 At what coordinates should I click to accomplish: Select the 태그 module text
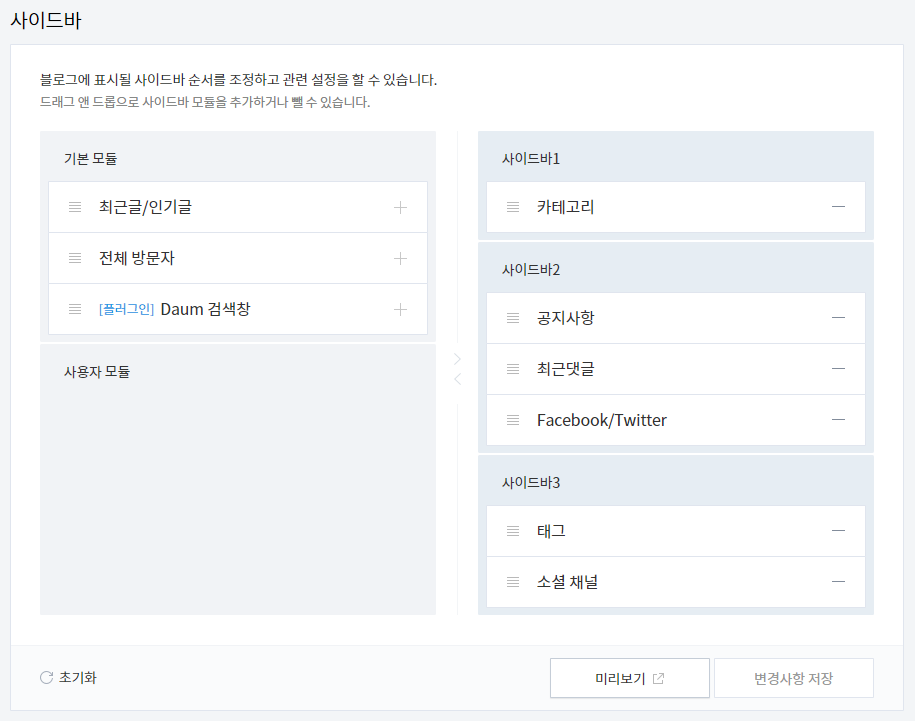coord(551,531)
